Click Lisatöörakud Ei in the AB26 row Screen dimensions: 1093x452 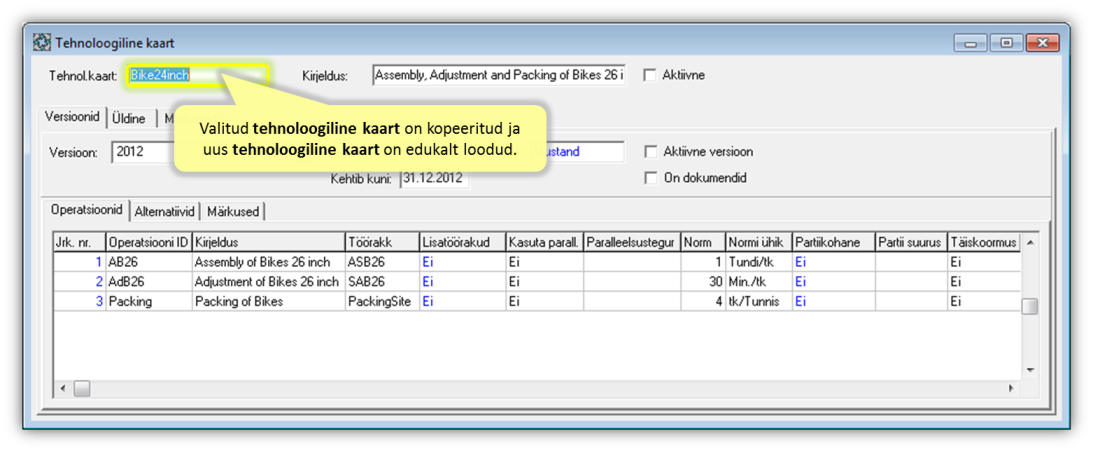tap(462, 262)
